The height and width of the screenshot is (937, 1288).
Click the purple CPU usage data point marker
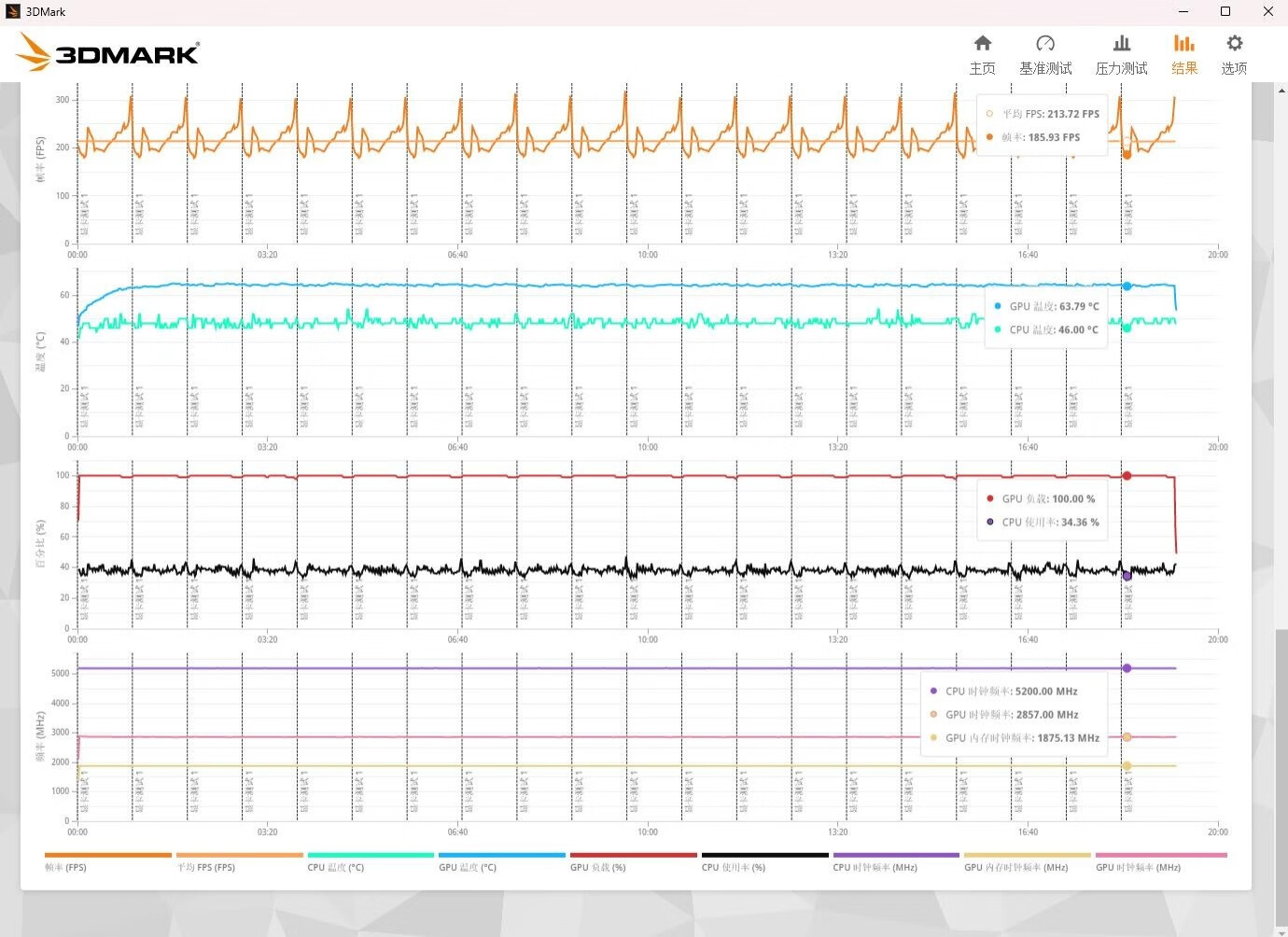pos(1127,576)
